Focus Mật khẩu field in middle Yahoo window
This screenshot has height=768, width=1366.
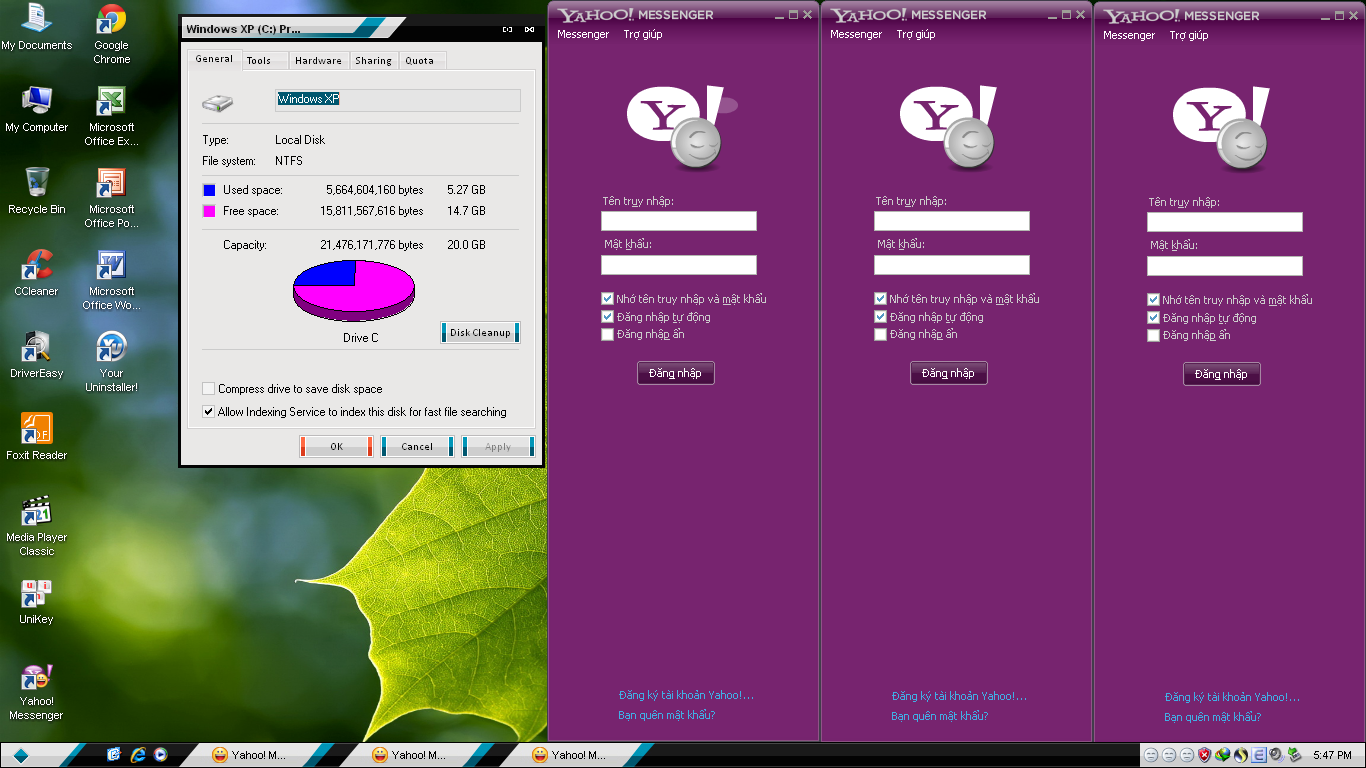click(952, 265)
